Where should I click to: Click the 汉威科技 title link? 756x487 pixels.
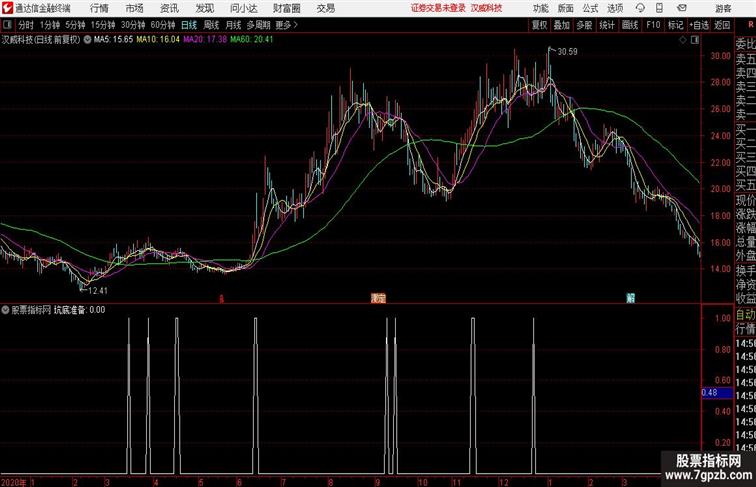click(486, 8)
